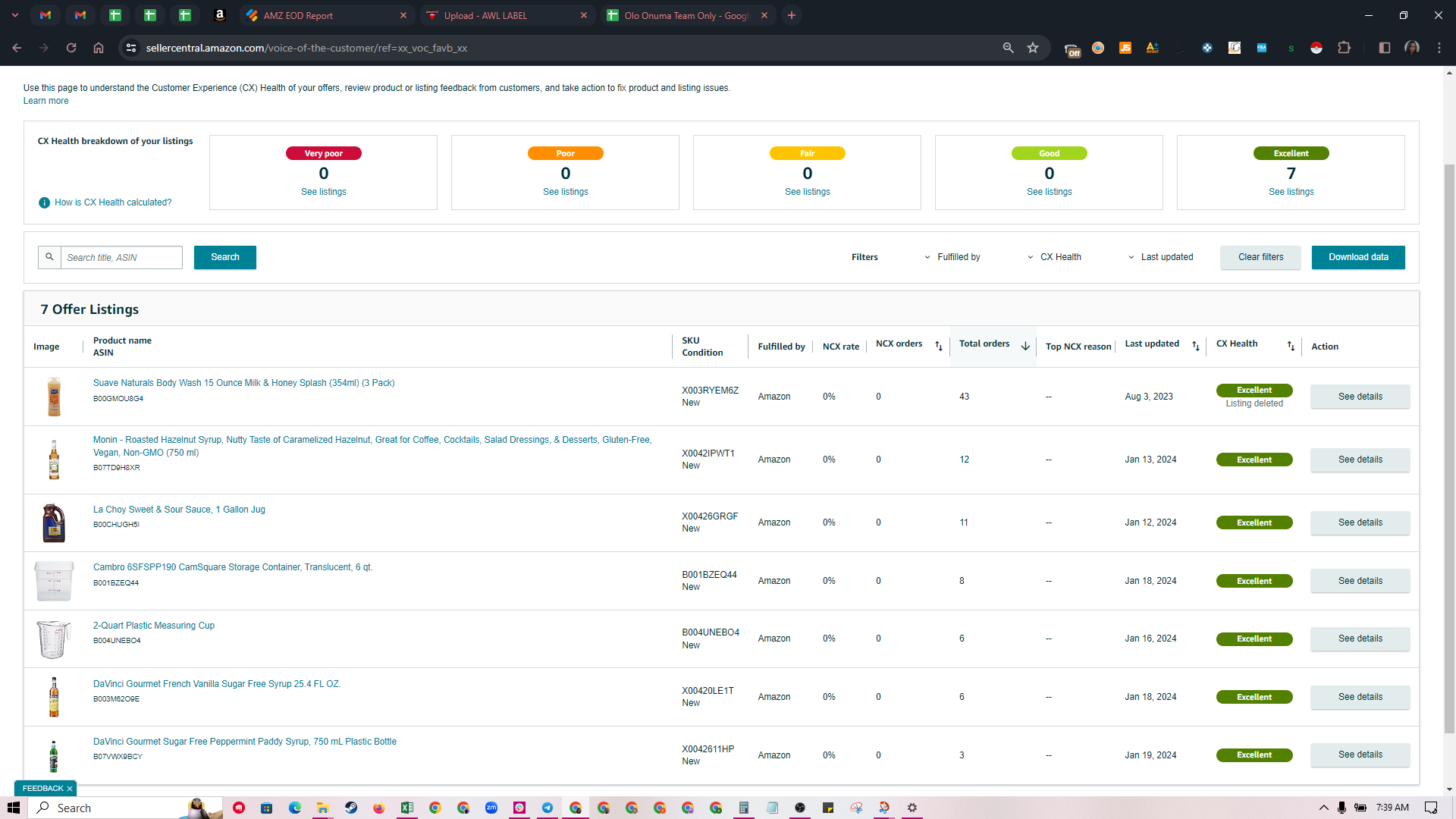1456x819 pixels.
Task: Click Clear filters button
Action: pyautogui.click(x=1260, y=257)
